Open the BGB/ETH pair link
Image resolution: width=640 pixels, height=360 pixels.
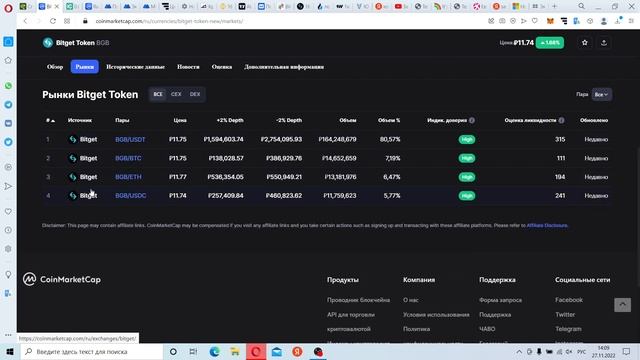(128, 177)
